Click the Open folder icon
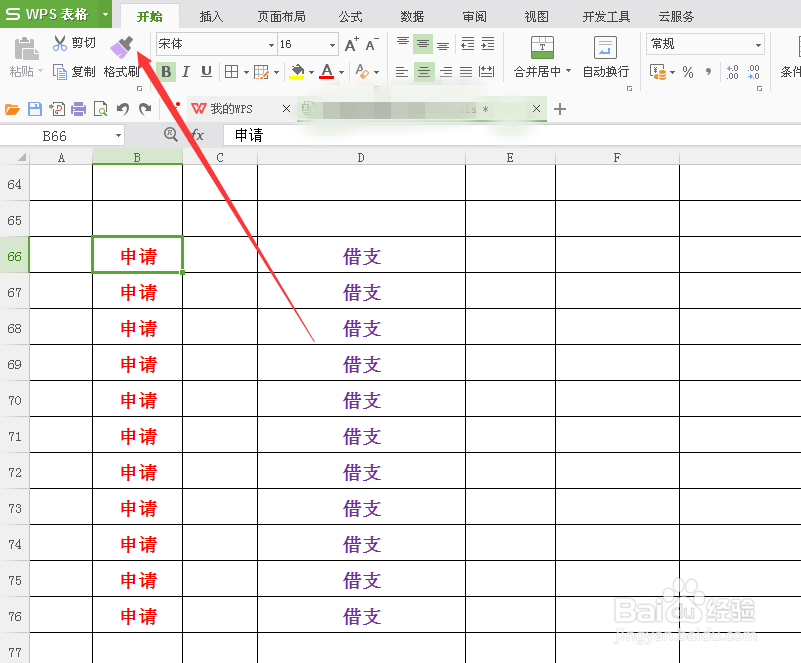The height and width of the screenshot is (663, 801). pos(12,109)
